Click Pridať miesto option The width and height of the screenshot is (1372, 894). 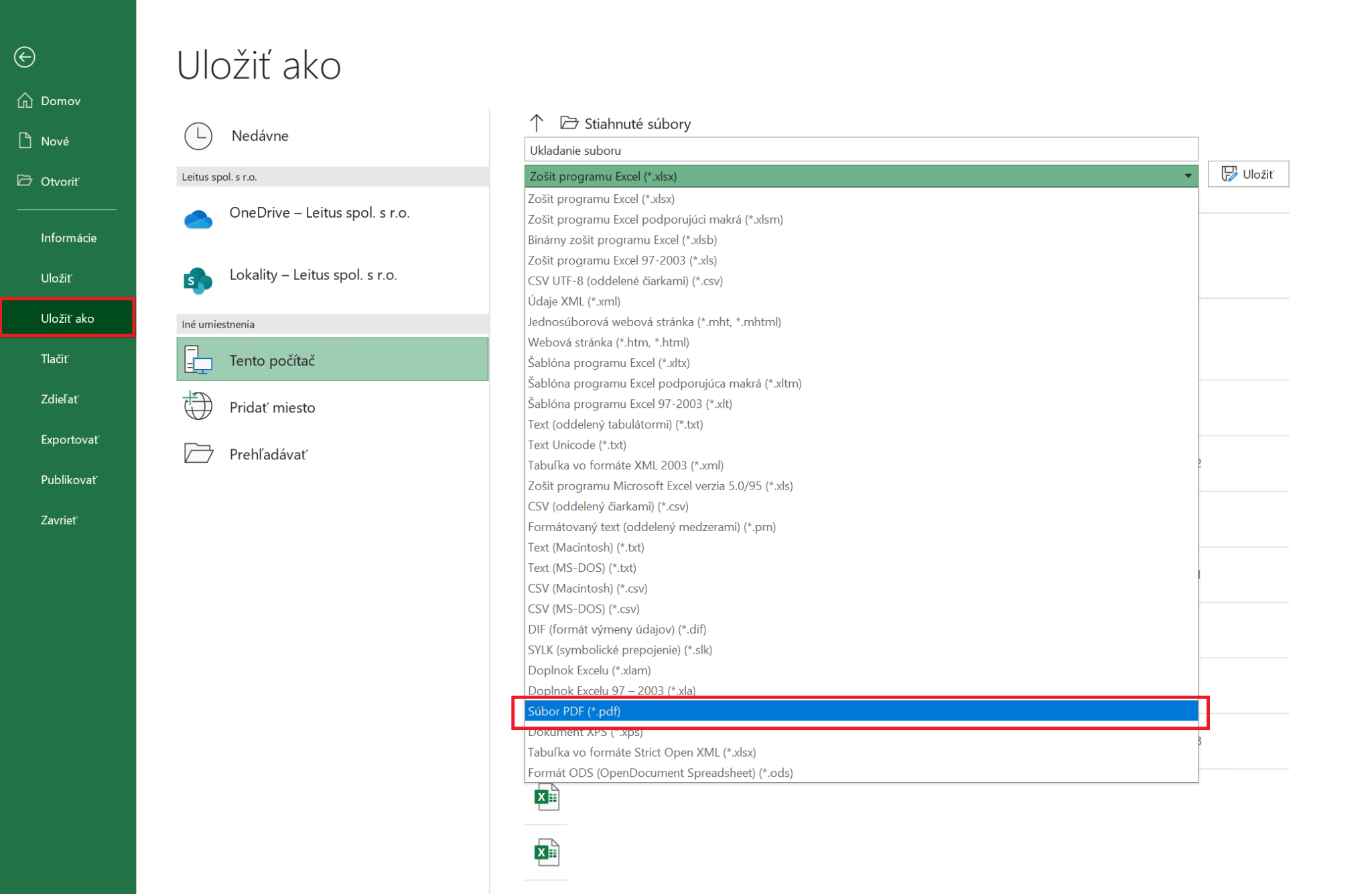tap(332, 407)
